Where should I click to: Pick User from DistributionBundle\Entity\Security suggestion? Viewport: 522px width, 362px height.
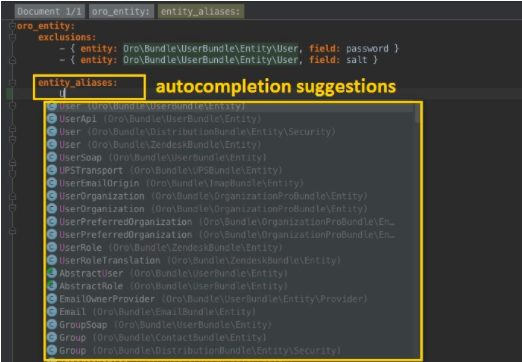[230, 132]
